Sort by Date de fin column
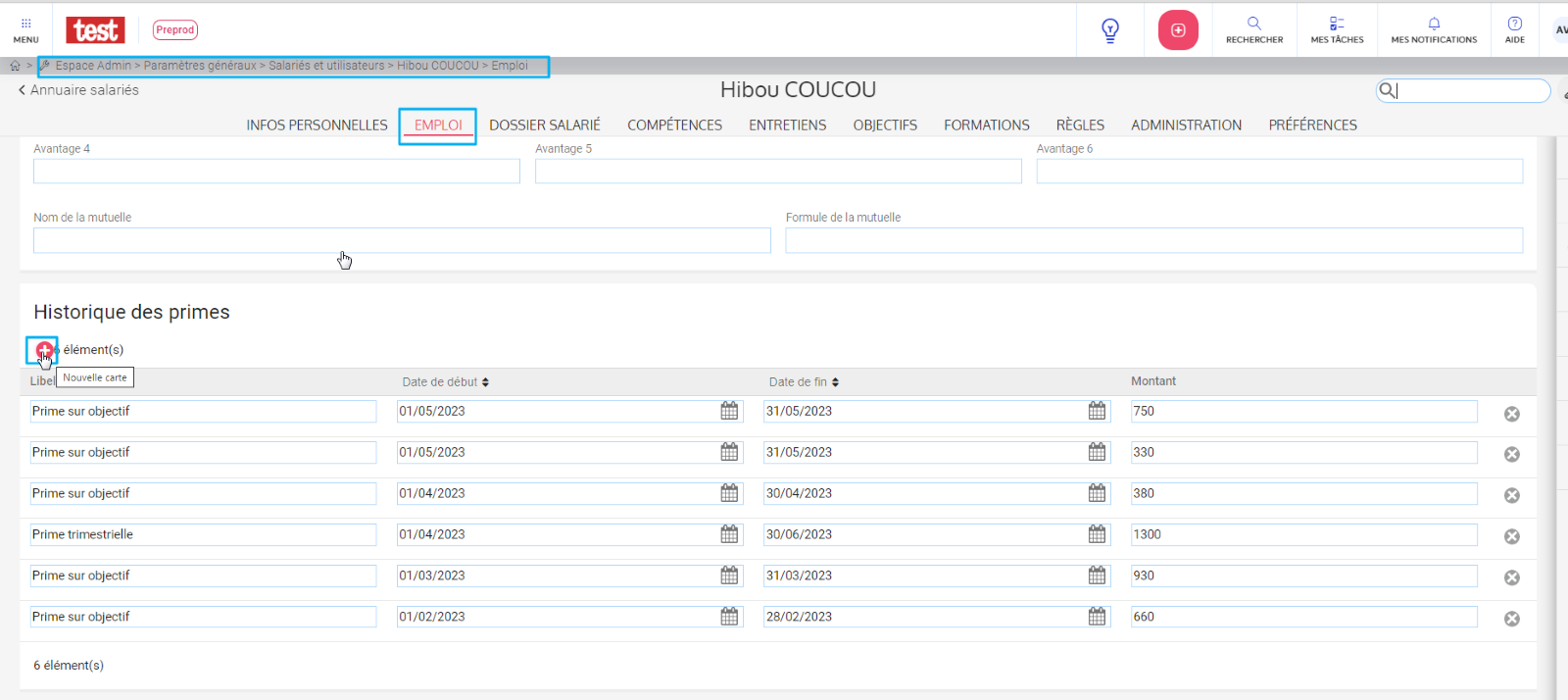Viewport: 1568px width, 700px height. (x=804, y=382)
